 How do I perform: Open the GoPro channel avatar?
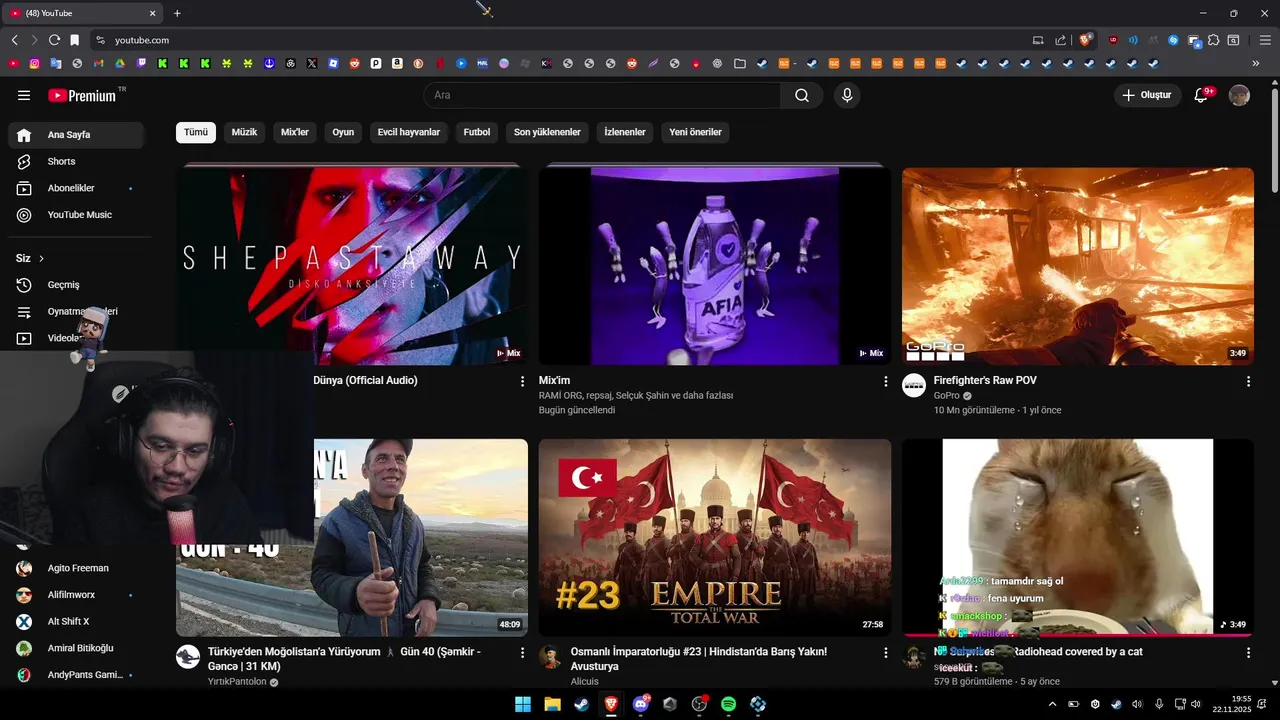[914, 386]
